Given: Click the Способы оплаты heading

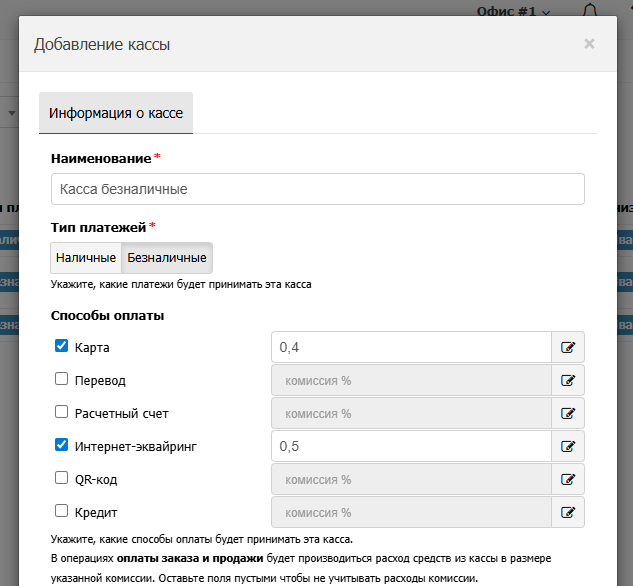Looking at the screenshot, I should coord(107,316).
